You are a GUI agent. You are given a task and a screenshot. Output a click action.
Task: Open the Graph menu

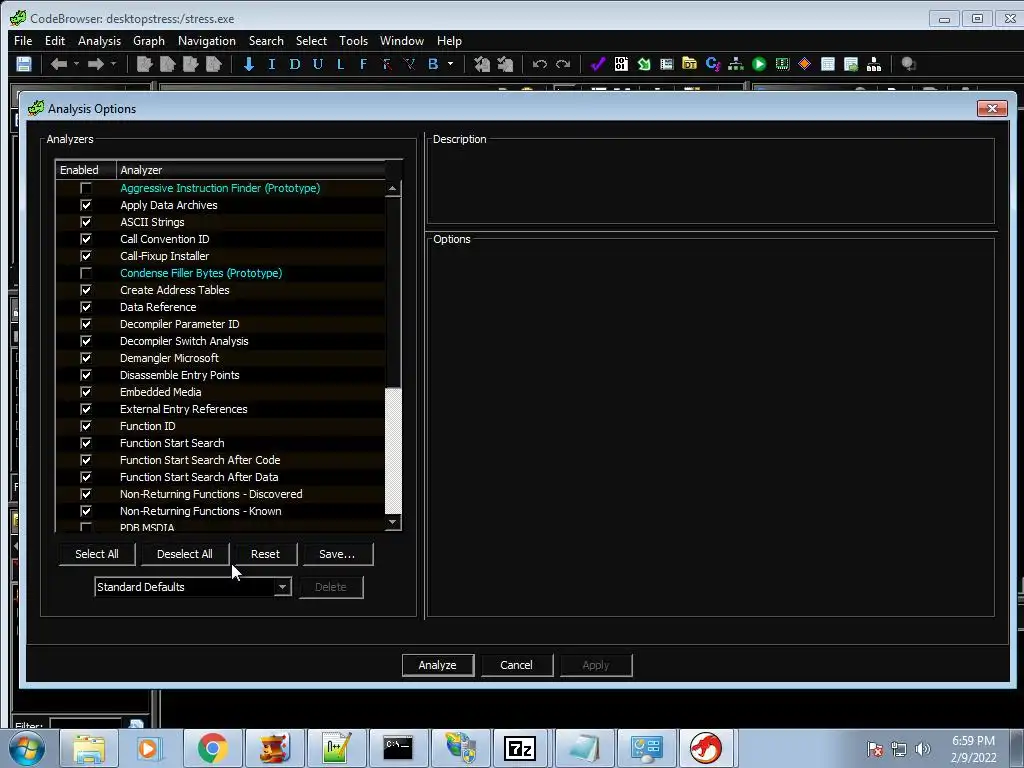149,40
